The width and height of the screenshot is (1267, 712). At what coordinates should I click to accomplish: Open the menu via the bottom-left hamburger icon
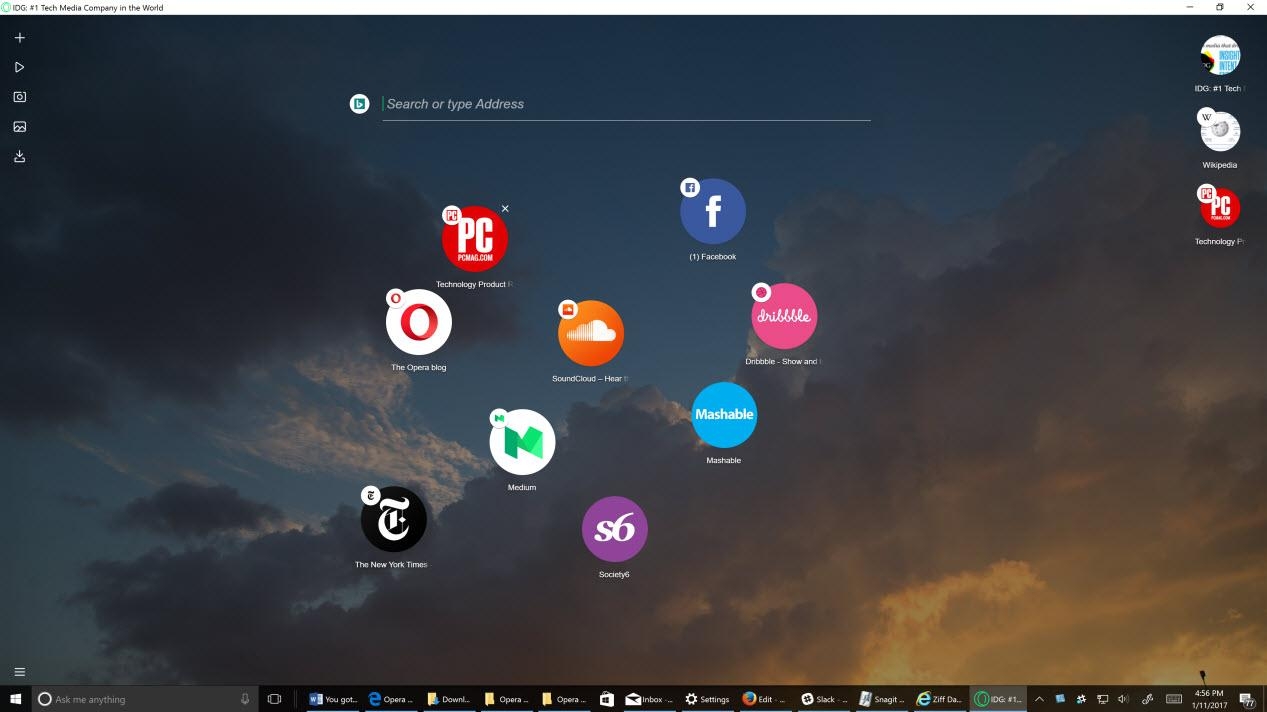19,671
